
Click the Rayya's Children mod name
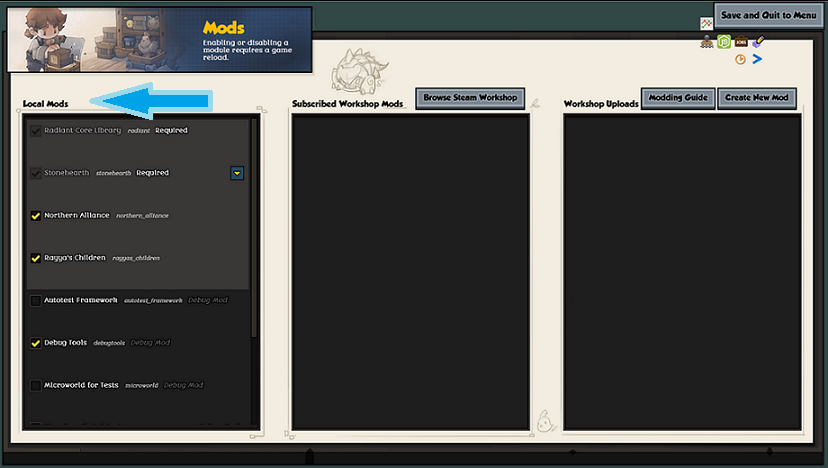pyautogui.click(x=75, y=258)
